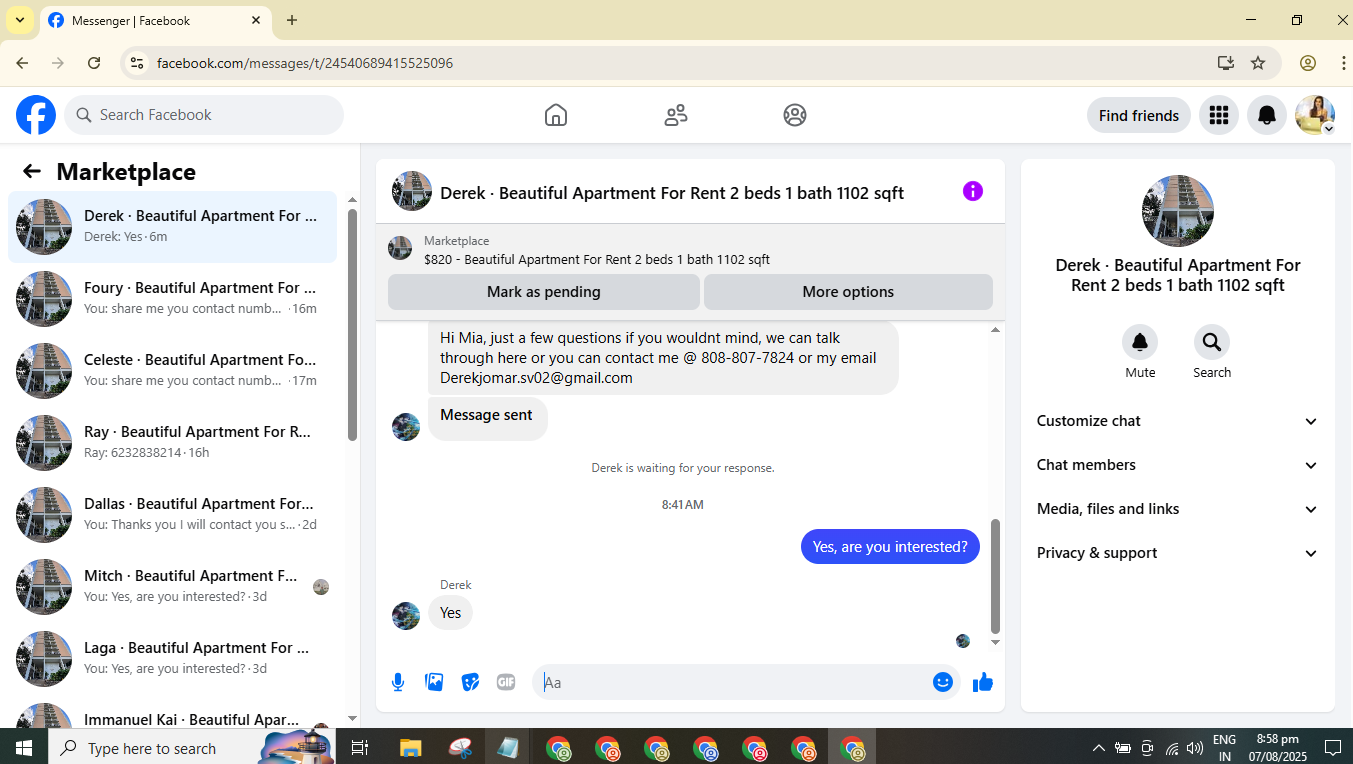This screenshot has width=1353, height=764.
Task: Open the Notifications bell
Action: [1267, 115]
